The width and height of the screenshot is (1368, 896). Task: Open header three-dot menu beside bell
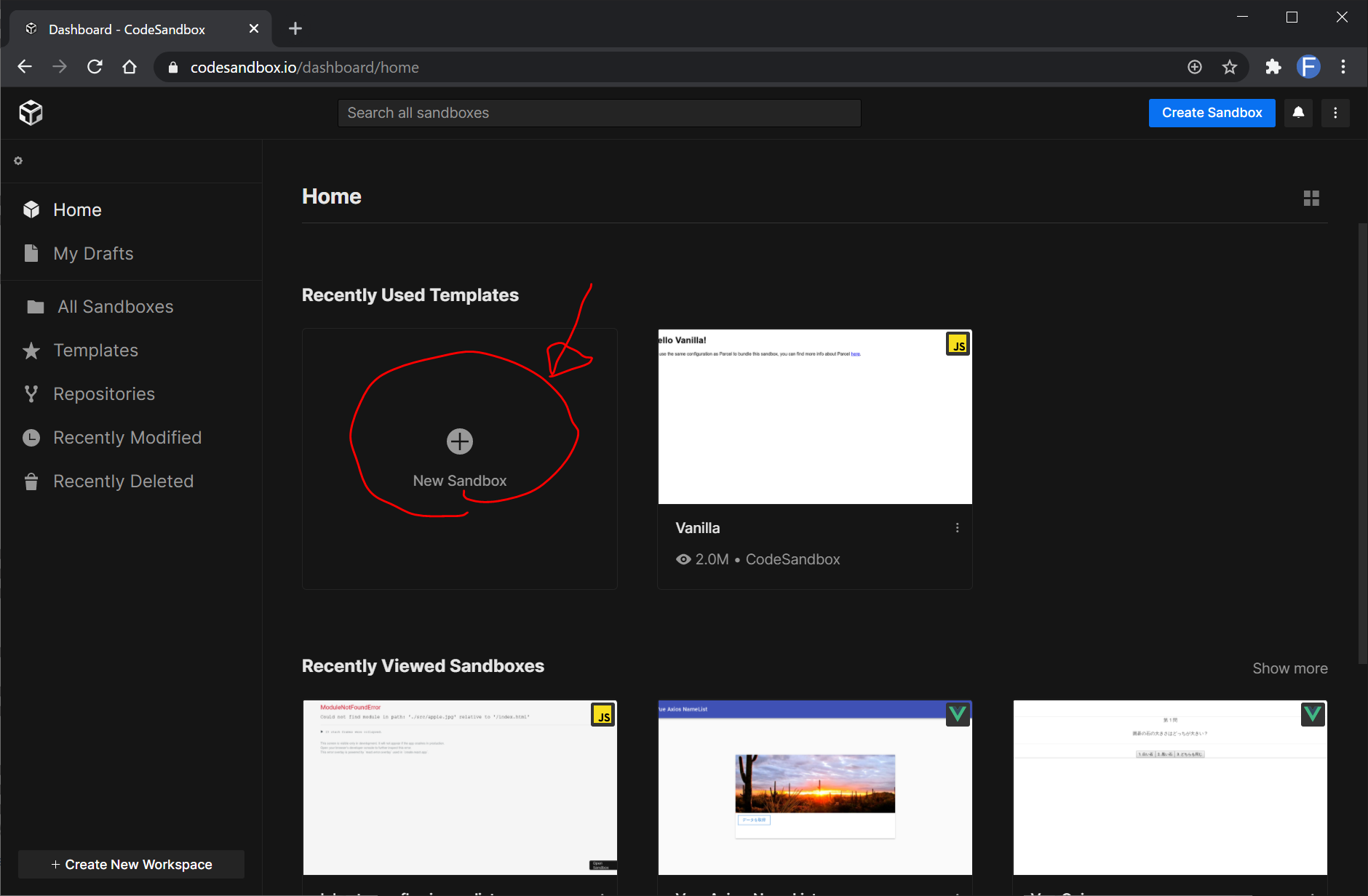1335,113
